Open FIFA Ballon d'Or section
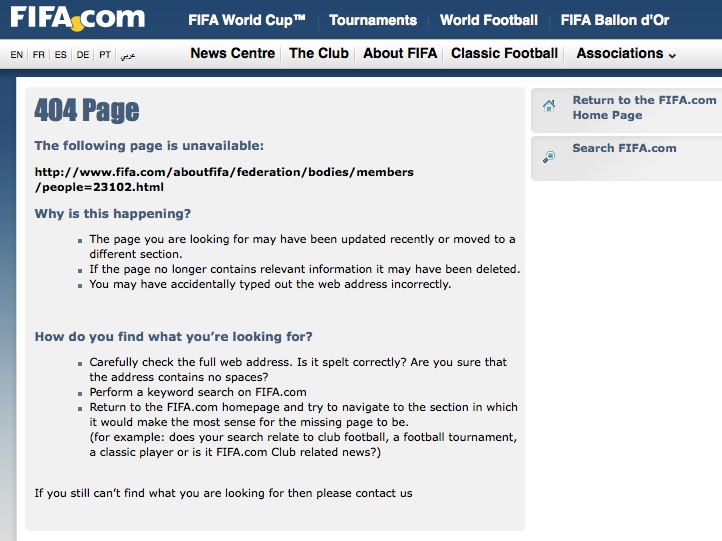 615,20
